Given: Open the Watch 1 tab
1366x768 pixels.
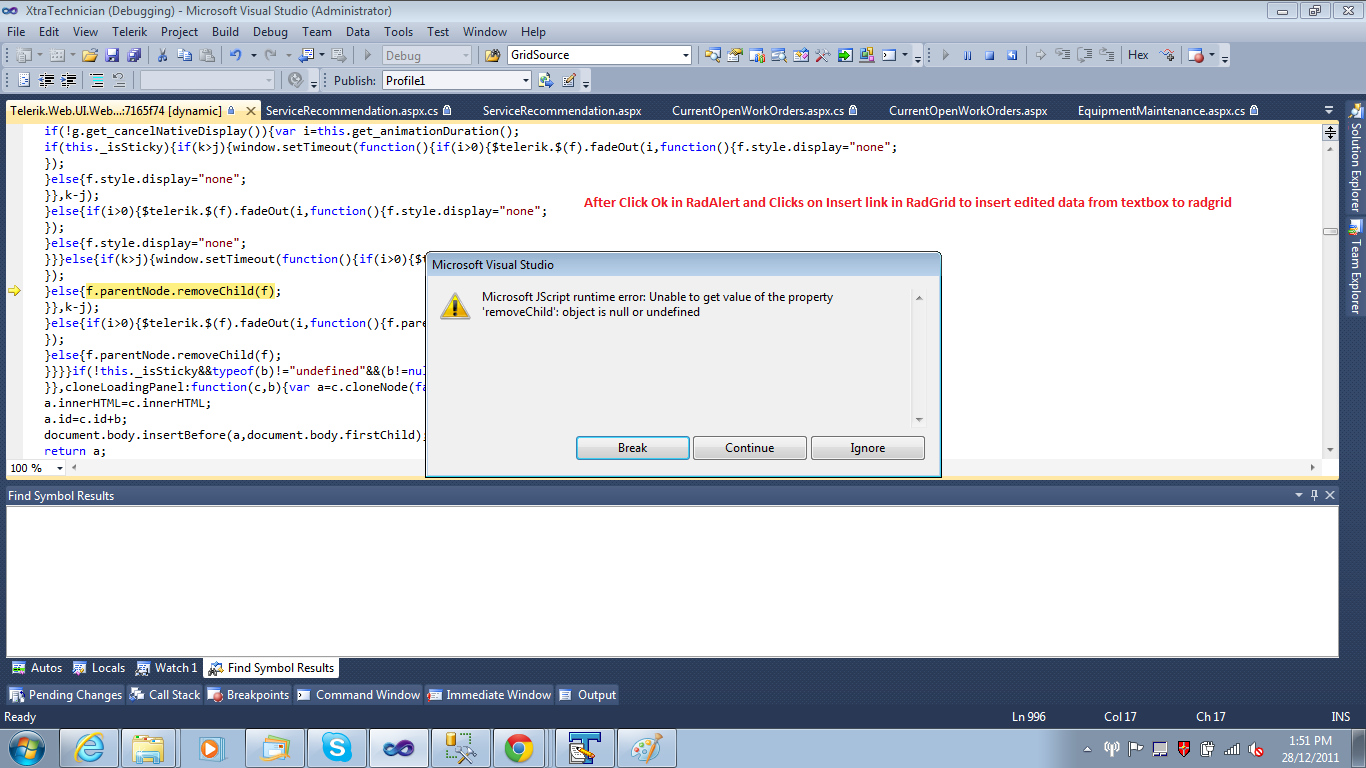Looking at the screenshot, I should click(167, 668).
